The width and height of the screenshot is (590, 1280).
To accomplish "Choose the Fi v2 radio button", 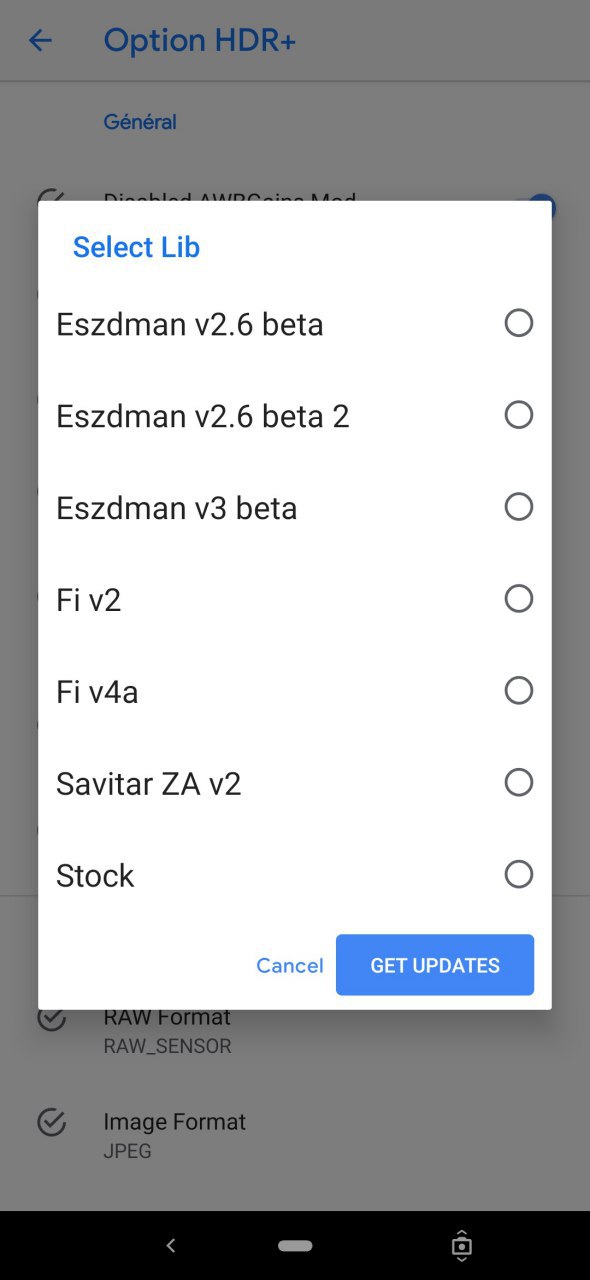I will (x=518, y=599).
